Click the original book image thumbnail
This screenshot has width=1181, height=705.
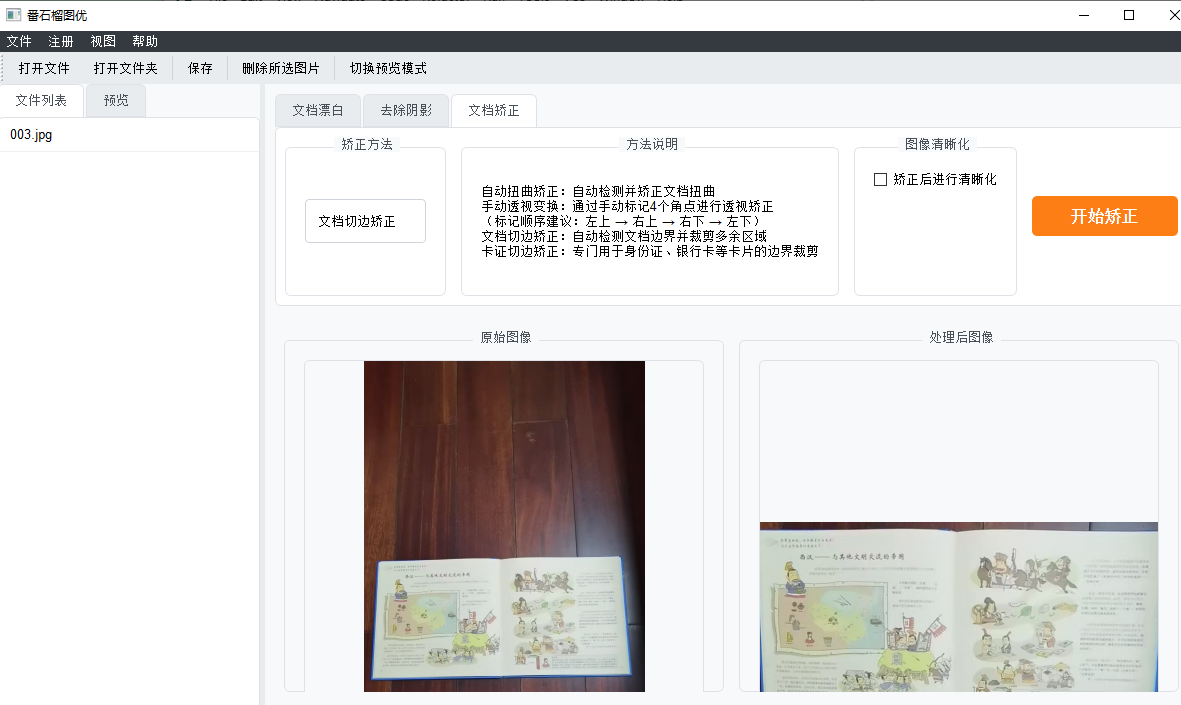pos(504,525)
